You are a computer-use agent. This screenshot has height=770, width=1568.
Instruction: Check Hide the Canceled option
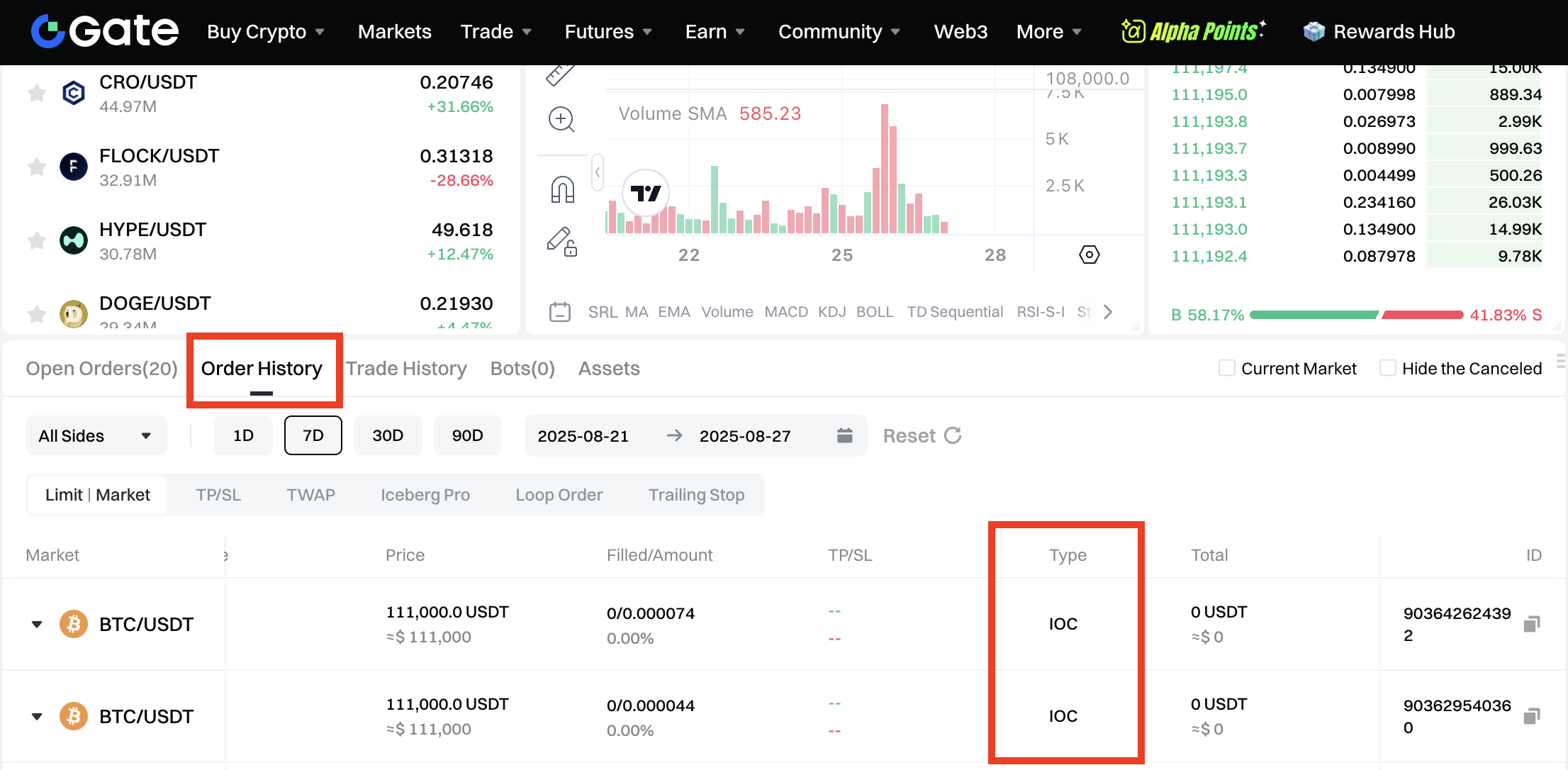point(1387,368)
